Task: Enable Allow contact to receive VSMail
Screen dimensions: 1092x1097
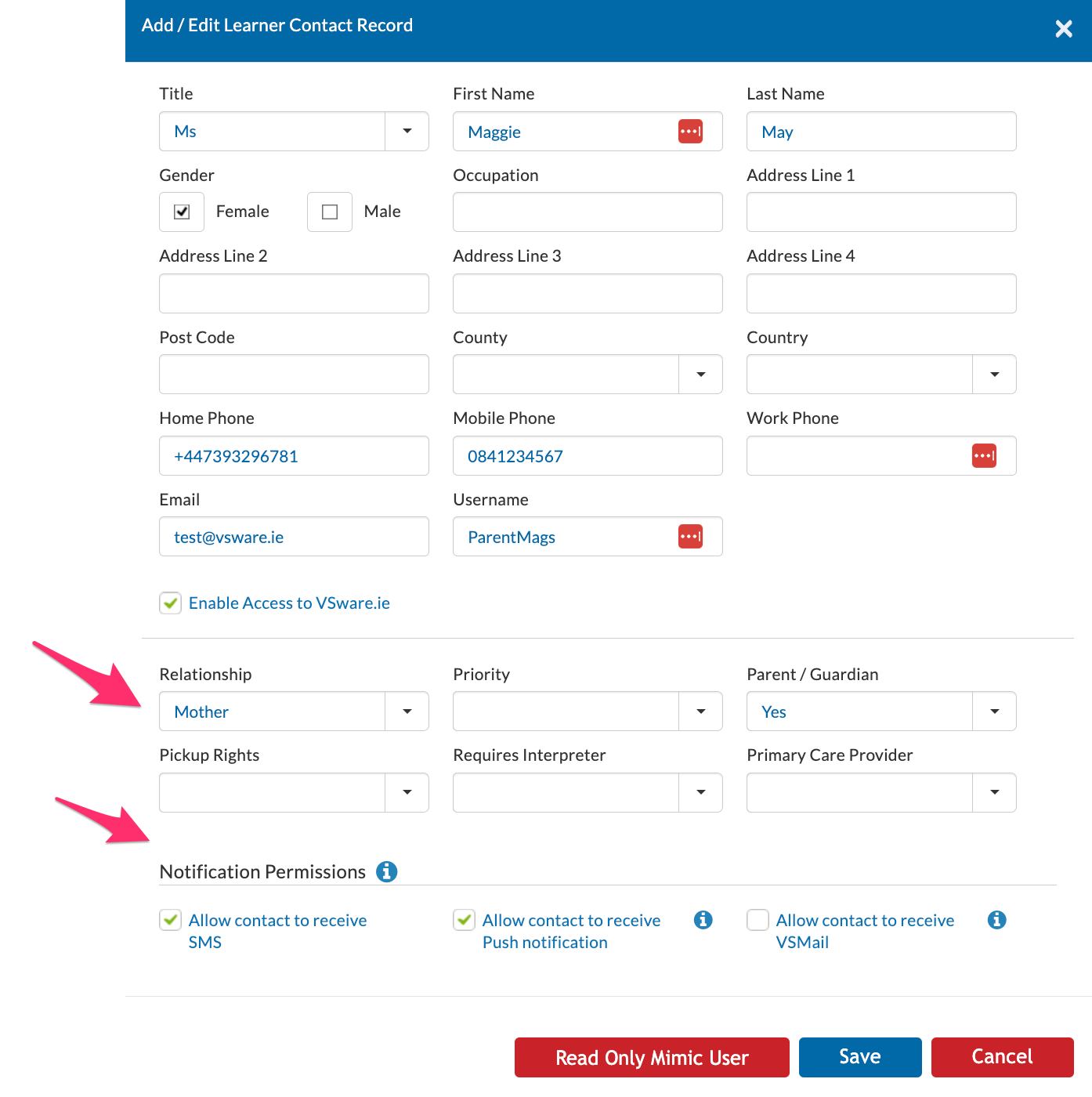Action: (758, 920)
